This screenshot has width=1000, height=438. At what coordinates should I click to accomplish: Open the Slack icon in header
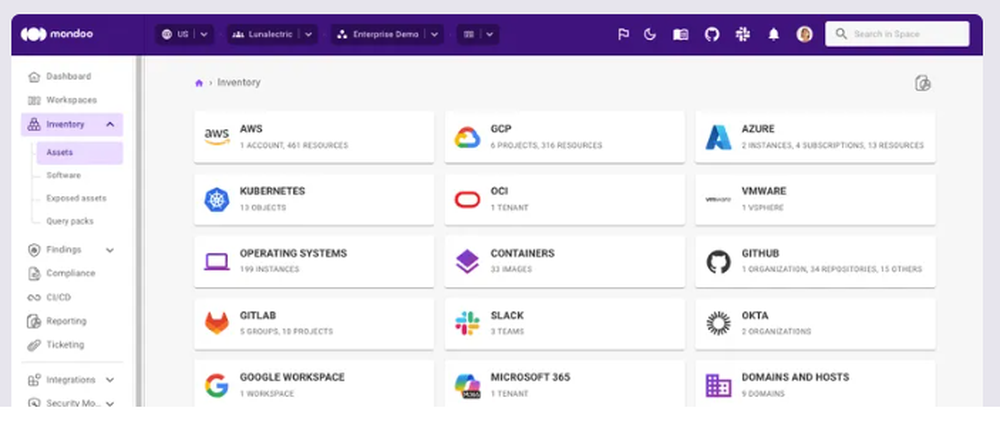click(742, 34)
